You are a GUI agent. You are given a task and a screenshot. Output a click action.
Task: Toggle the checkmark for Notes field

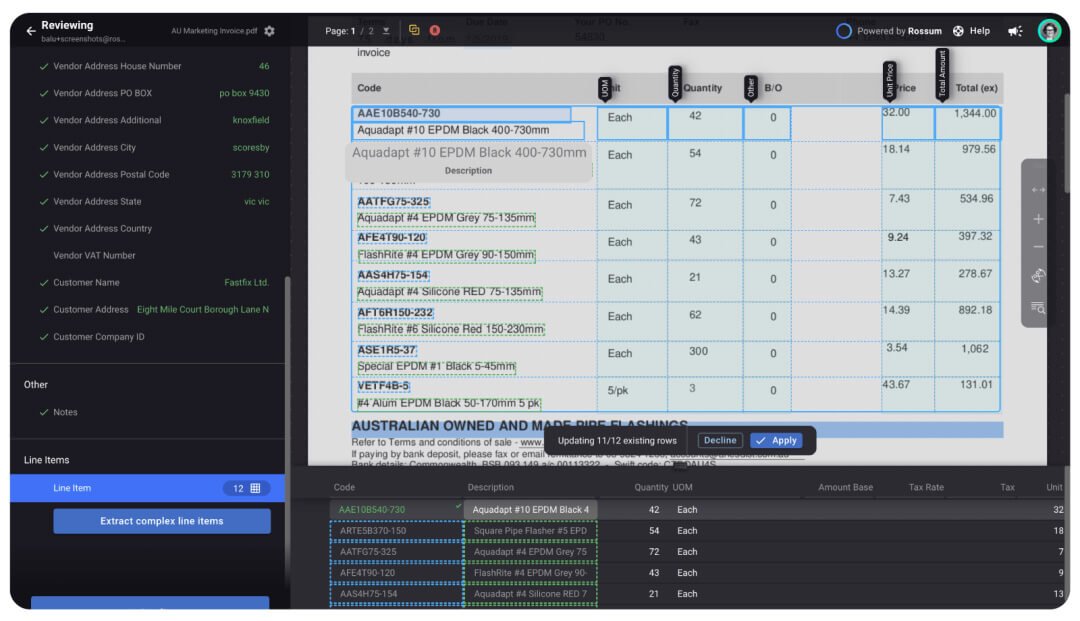pyautogui.click(x=43, y=412)
